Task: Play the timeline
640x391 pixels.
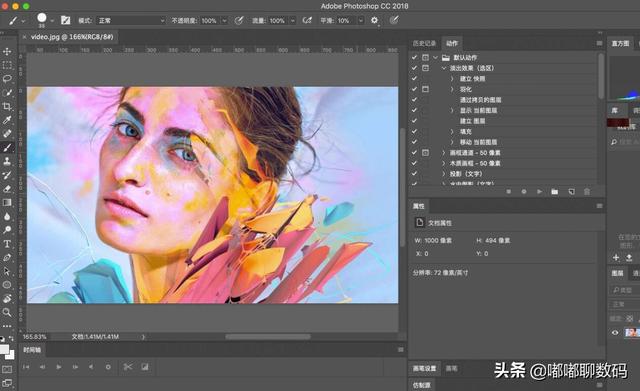Action: (x=59, y=367)
